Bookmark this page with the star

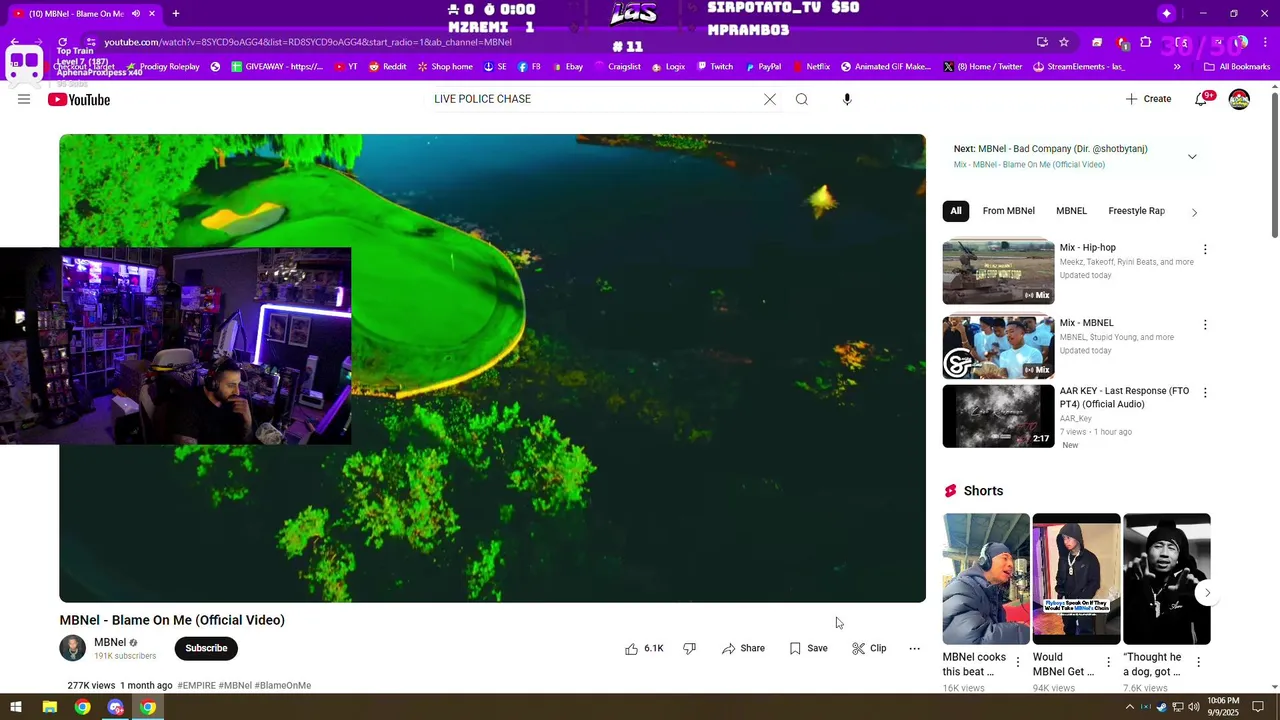tap(1064, 42)
